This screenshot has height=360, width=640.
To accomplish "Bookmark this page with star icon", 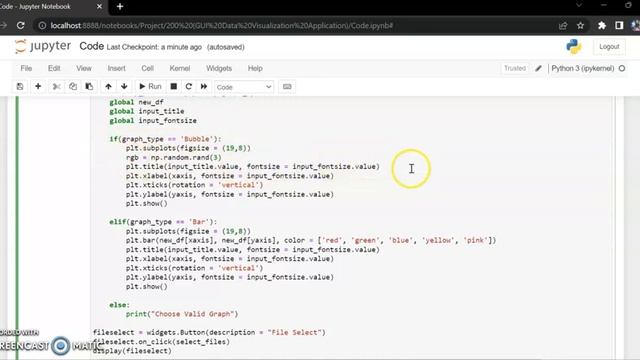I will tap(580, 25).
